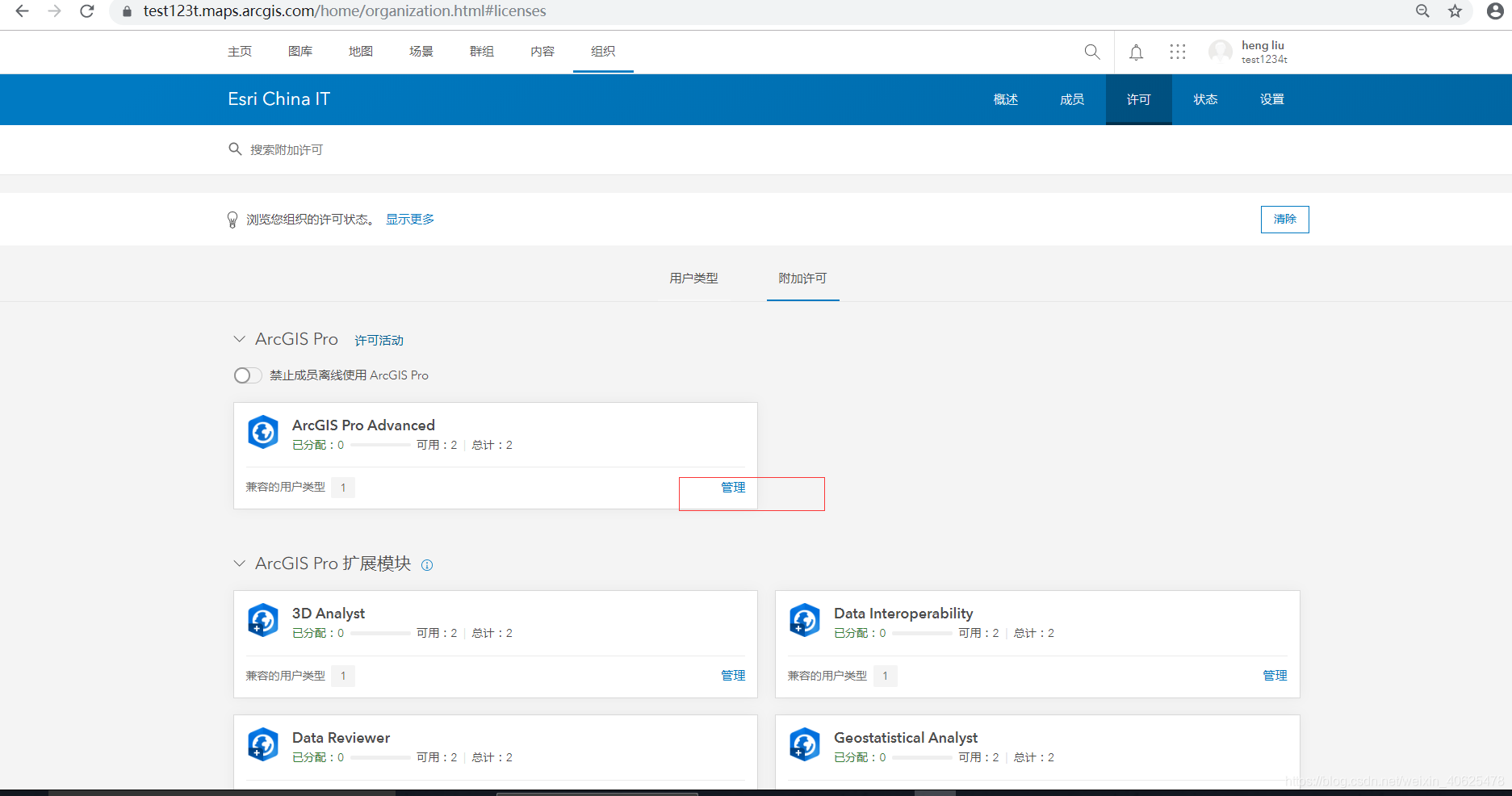The height and width of the screenshot is (796, 1512).
Task: Click Geostatistical Analyst usage progress bar
Action: pyautogui.click(x=922, y=757)
